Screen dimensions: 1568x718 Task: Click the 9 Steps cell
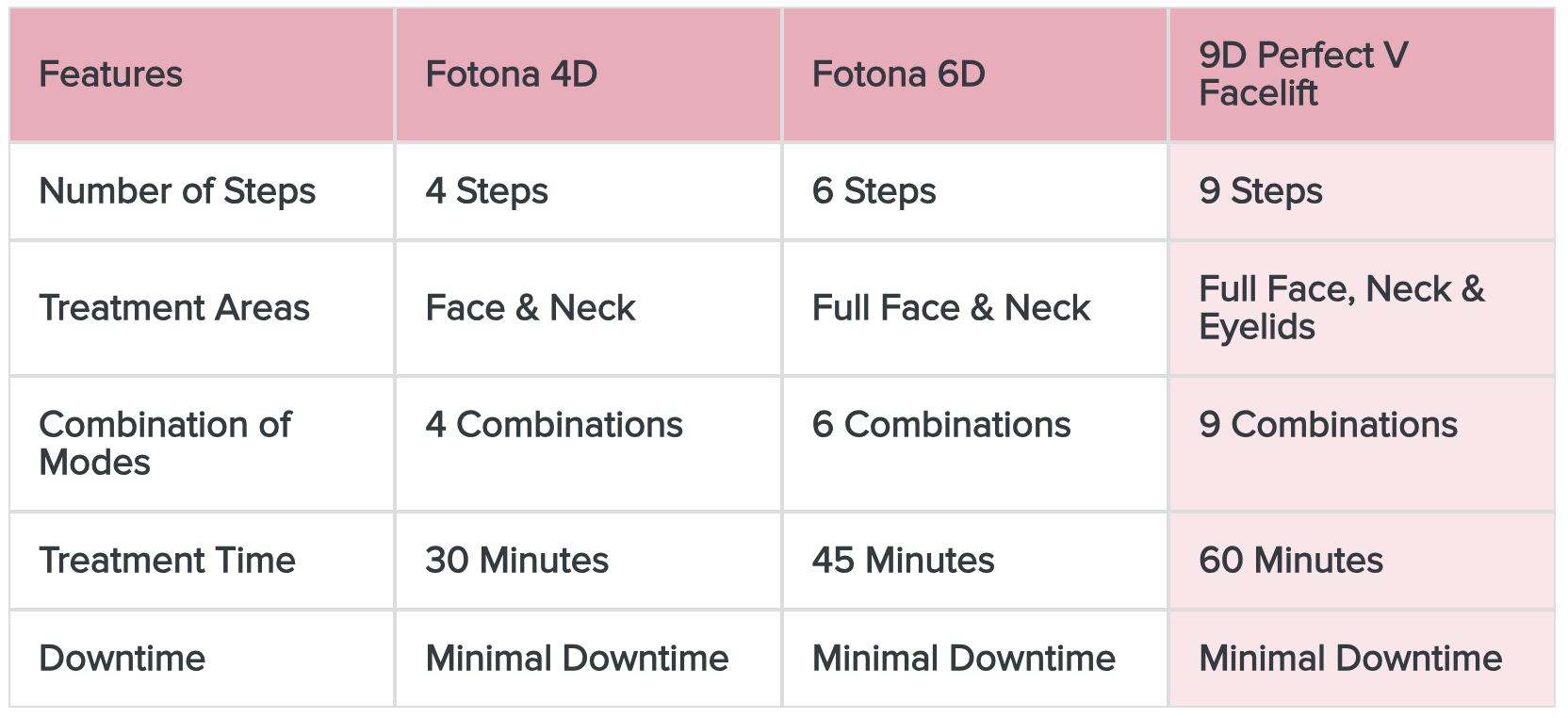click(1261, 191)
